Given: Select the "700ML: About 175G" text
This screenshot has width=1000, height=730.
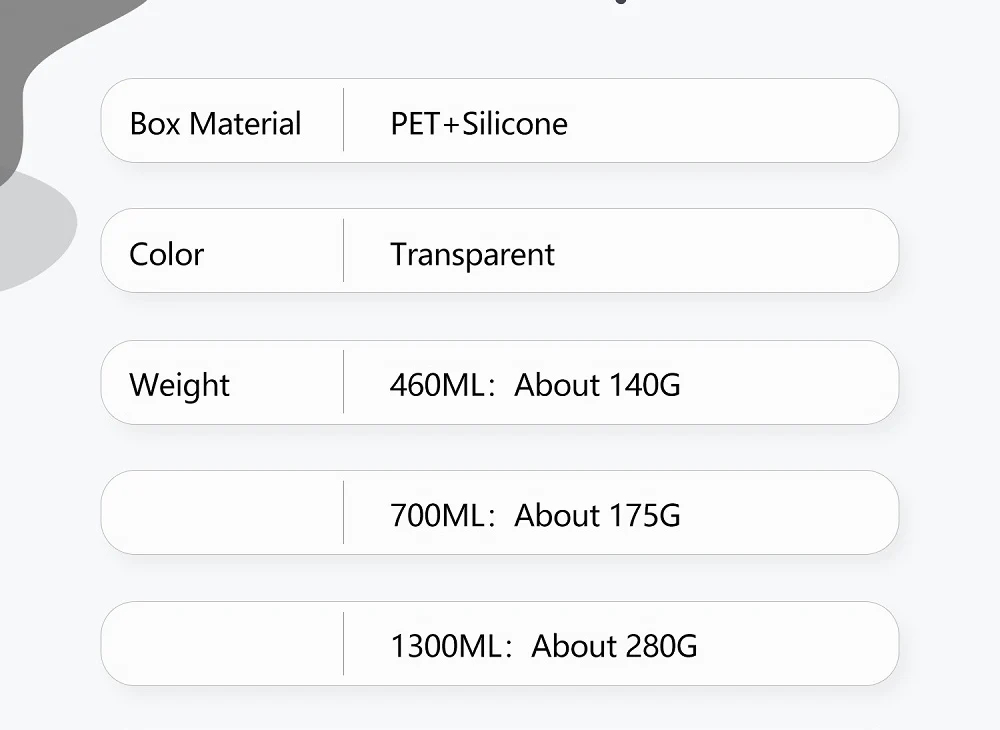Looking at the screenshot, I should [x=535, y=516].
